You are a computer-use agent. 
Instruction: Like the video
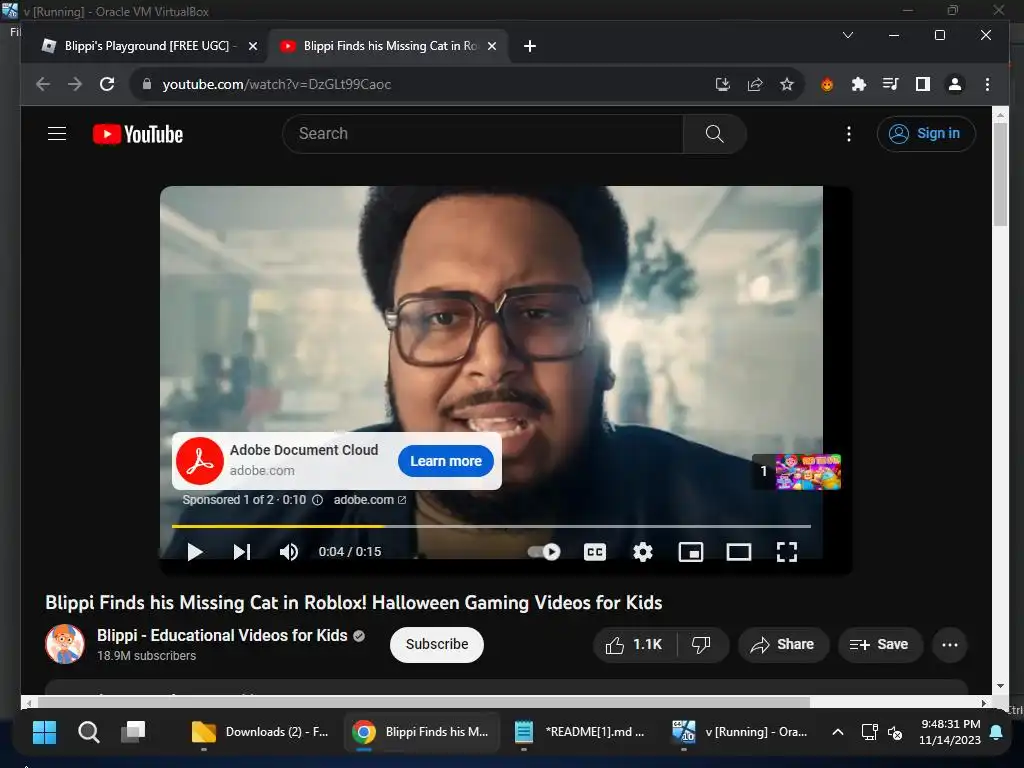pyautogui.click(x=634, y=645)
